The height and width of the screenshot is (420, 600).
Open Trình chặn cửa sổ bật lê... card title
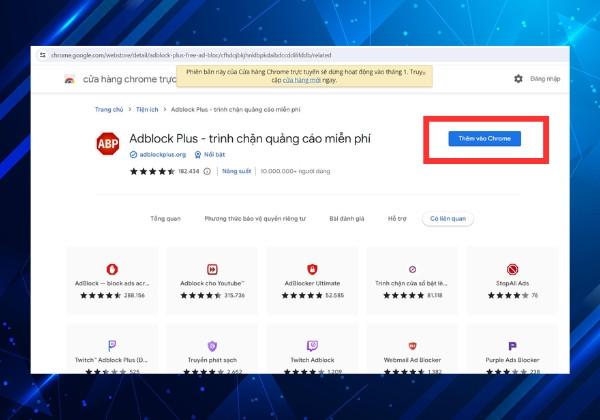411,283
